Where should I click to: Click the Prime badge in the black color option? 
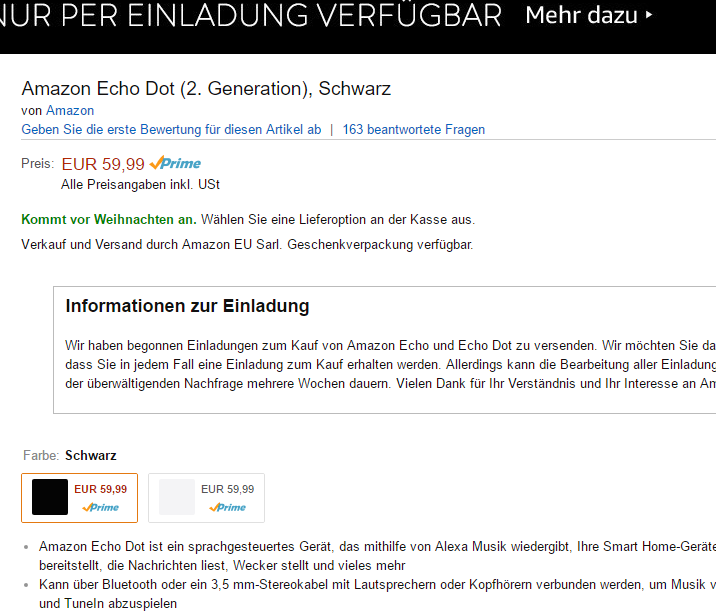(101, 507)
